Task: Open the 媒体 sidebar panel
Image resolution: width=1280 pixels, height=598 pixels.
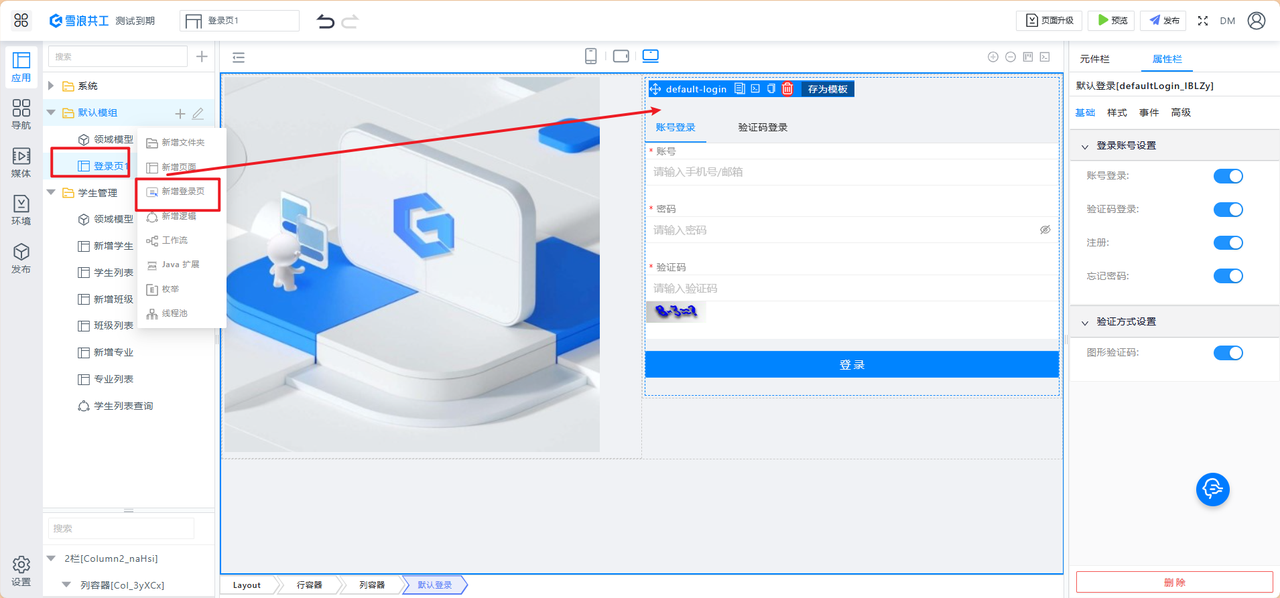Action: [21, 163]
